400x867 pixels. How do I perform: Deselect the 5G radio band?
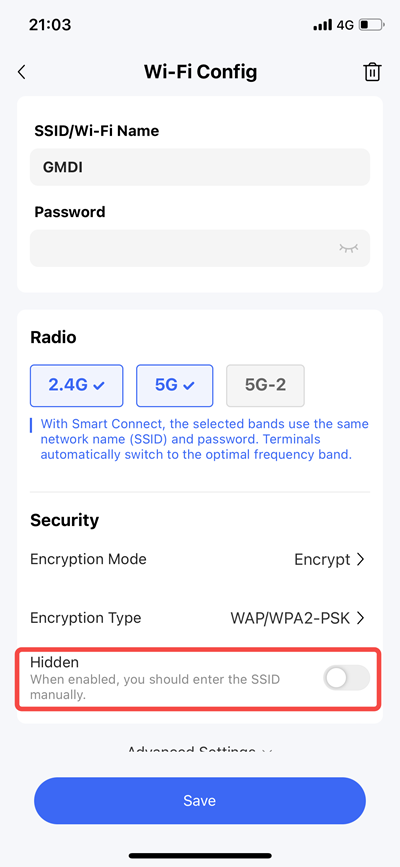pos(175,385)
